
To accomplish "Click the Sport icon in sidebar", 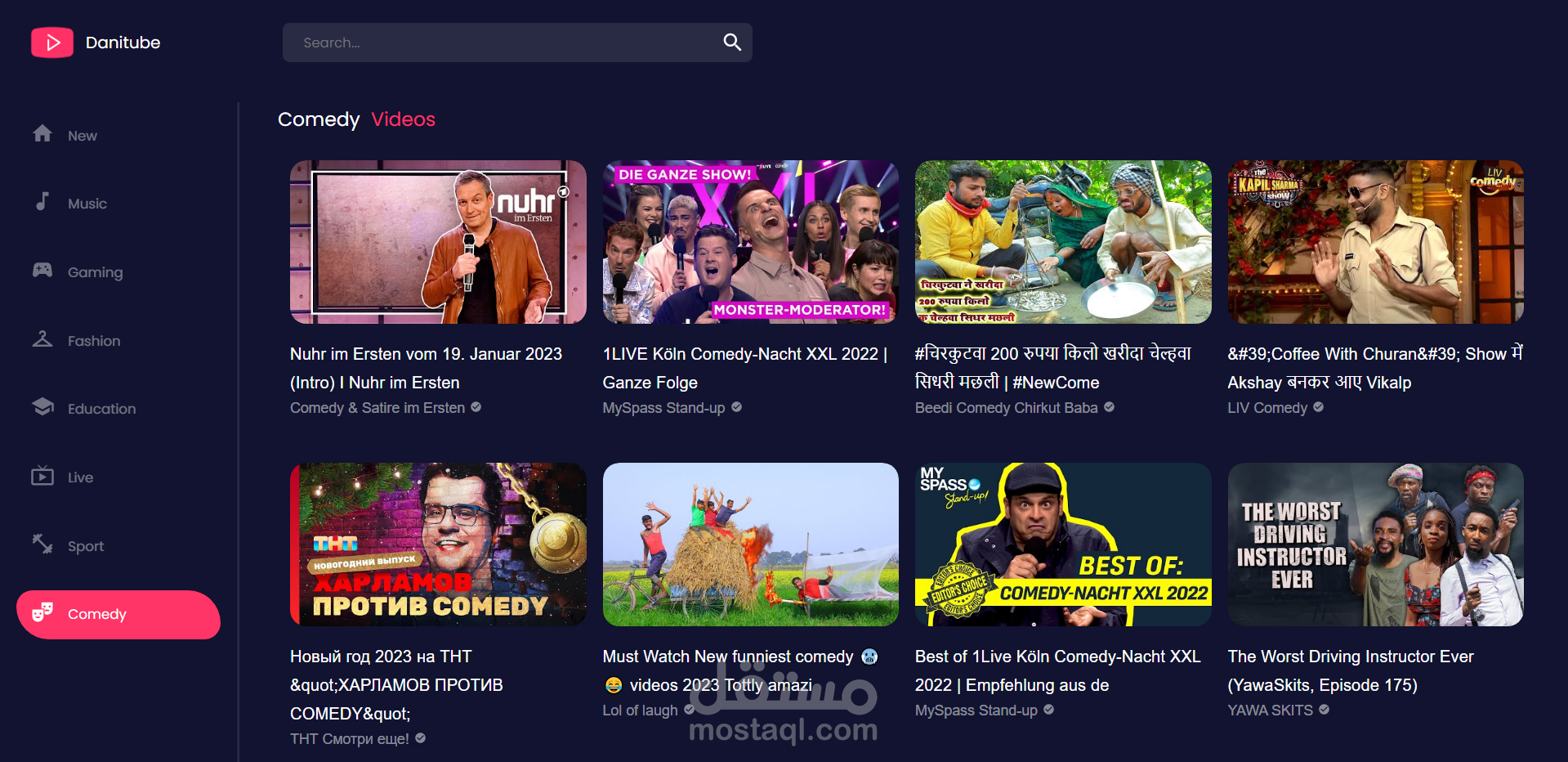I will 42,544.
